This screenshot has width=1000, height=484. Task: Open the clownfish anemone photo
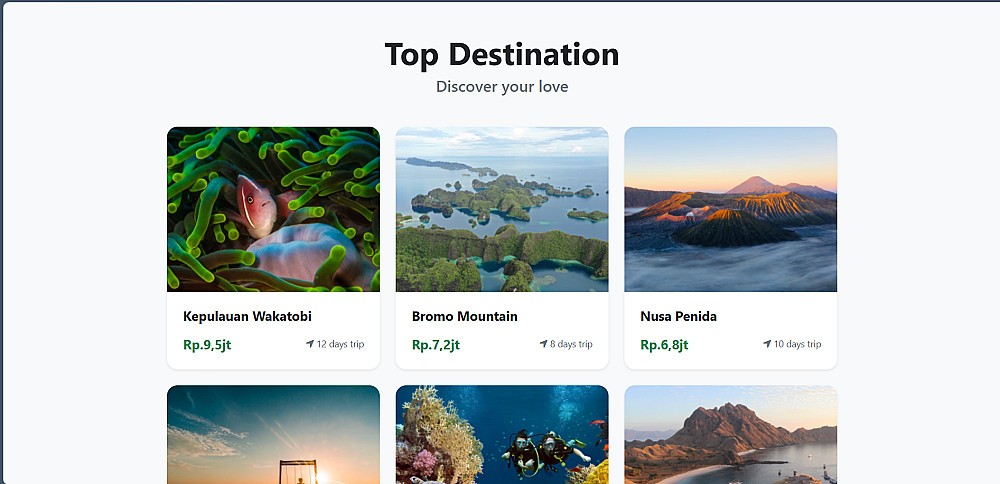click(x=273, y=209)
